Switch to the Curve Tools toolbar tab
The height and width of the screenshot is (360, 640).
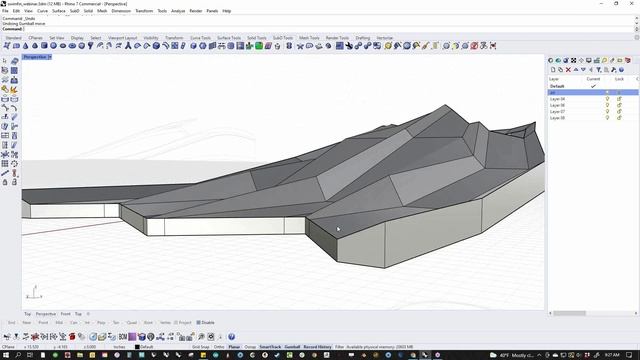(x=200, y=38)
